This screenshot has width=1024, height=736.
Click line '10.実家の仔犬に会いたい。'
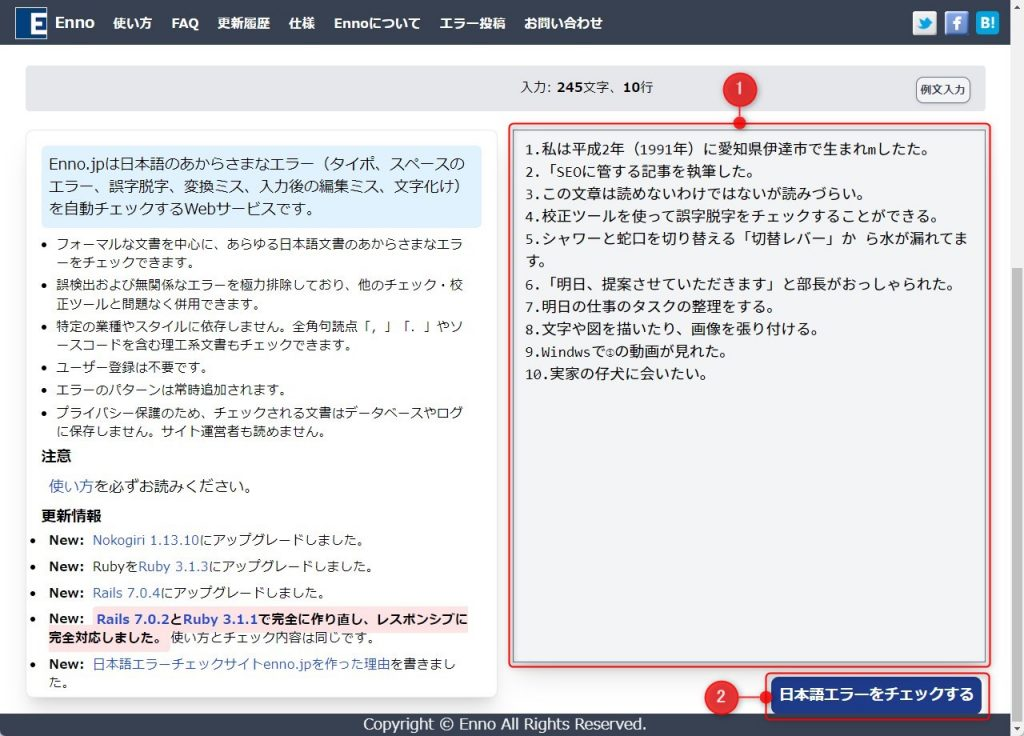click(616, 374)
